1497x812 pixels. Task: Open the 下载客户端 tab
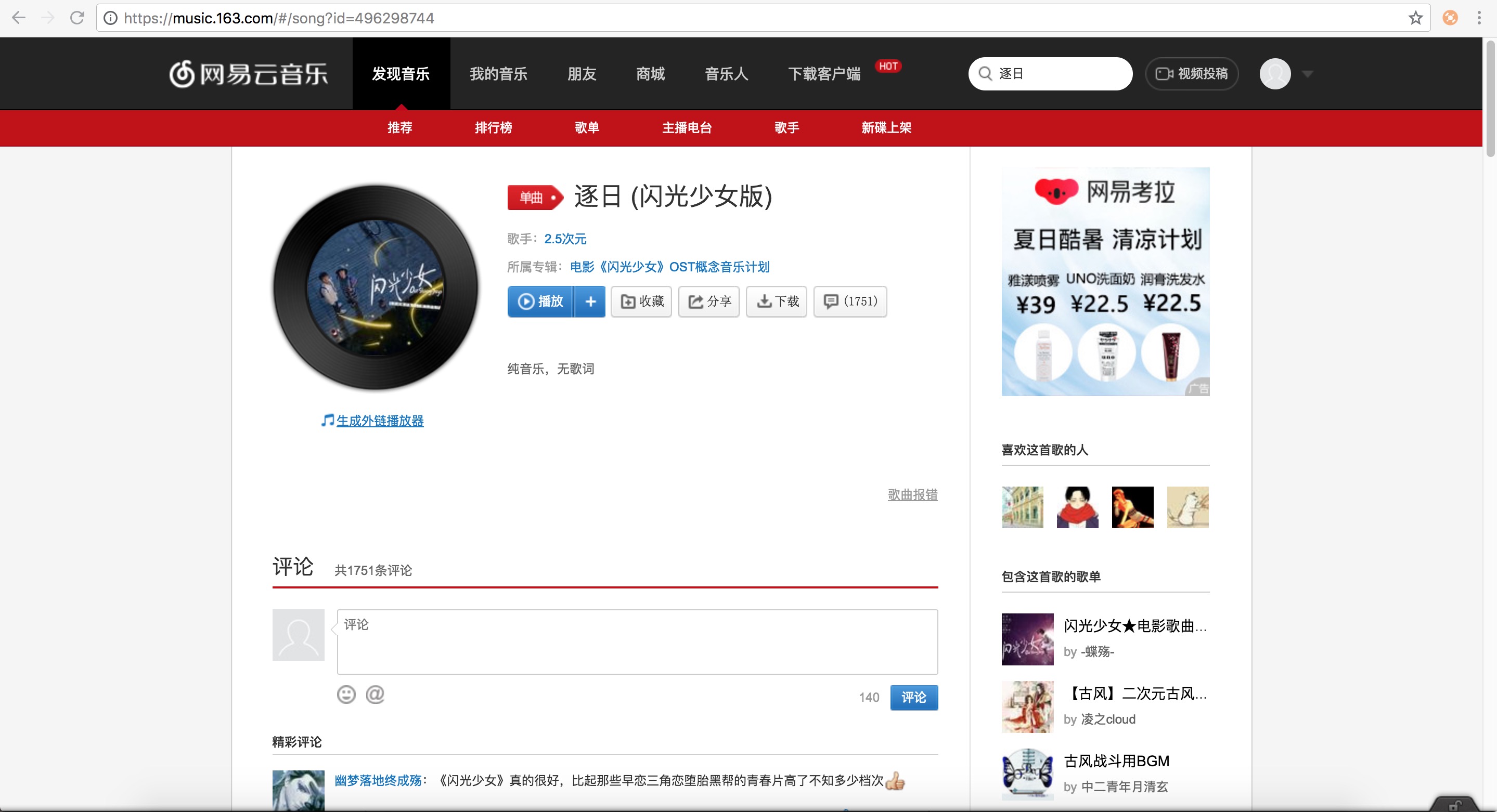click(x=824, y=74)
